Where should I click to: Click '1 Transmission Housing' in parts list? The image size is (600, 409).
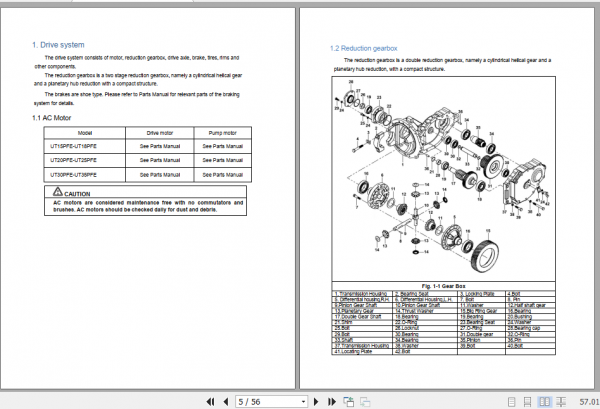(x=361, y=293)
